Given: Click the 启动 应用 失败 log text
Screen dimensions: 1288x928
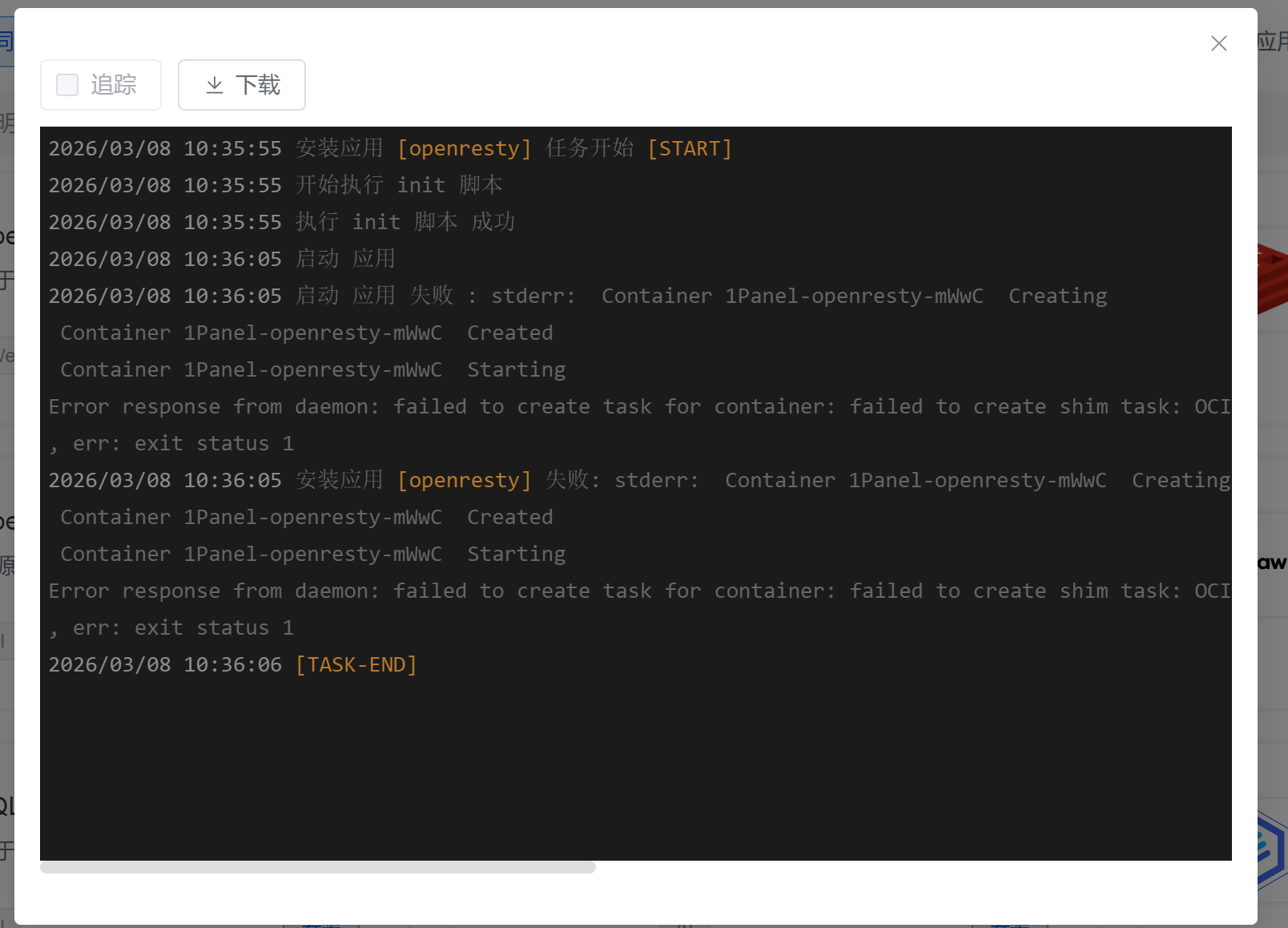Looking at the screenshot, I should pos(375,297).
